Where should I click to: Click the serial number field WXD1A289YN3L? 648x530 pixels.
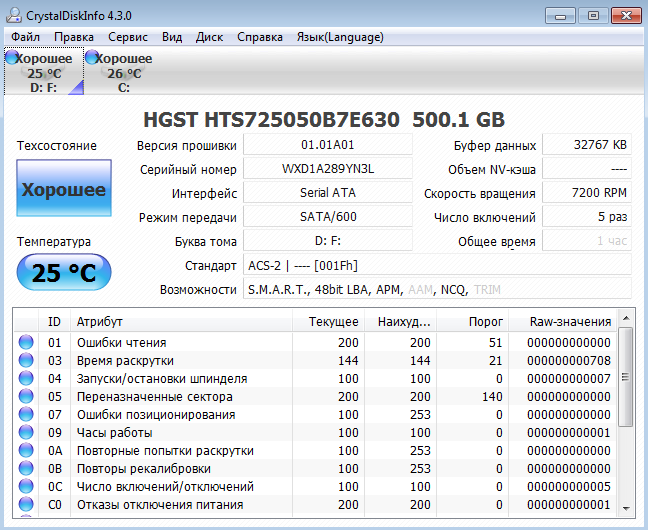point(328,169)
